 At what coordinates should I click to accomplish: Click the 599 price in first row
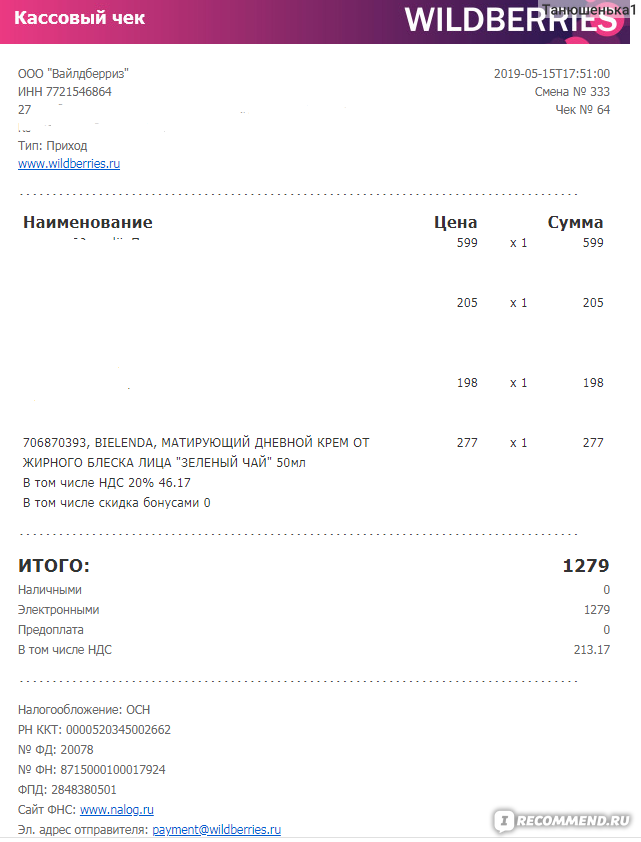click(x=467, y=243)
